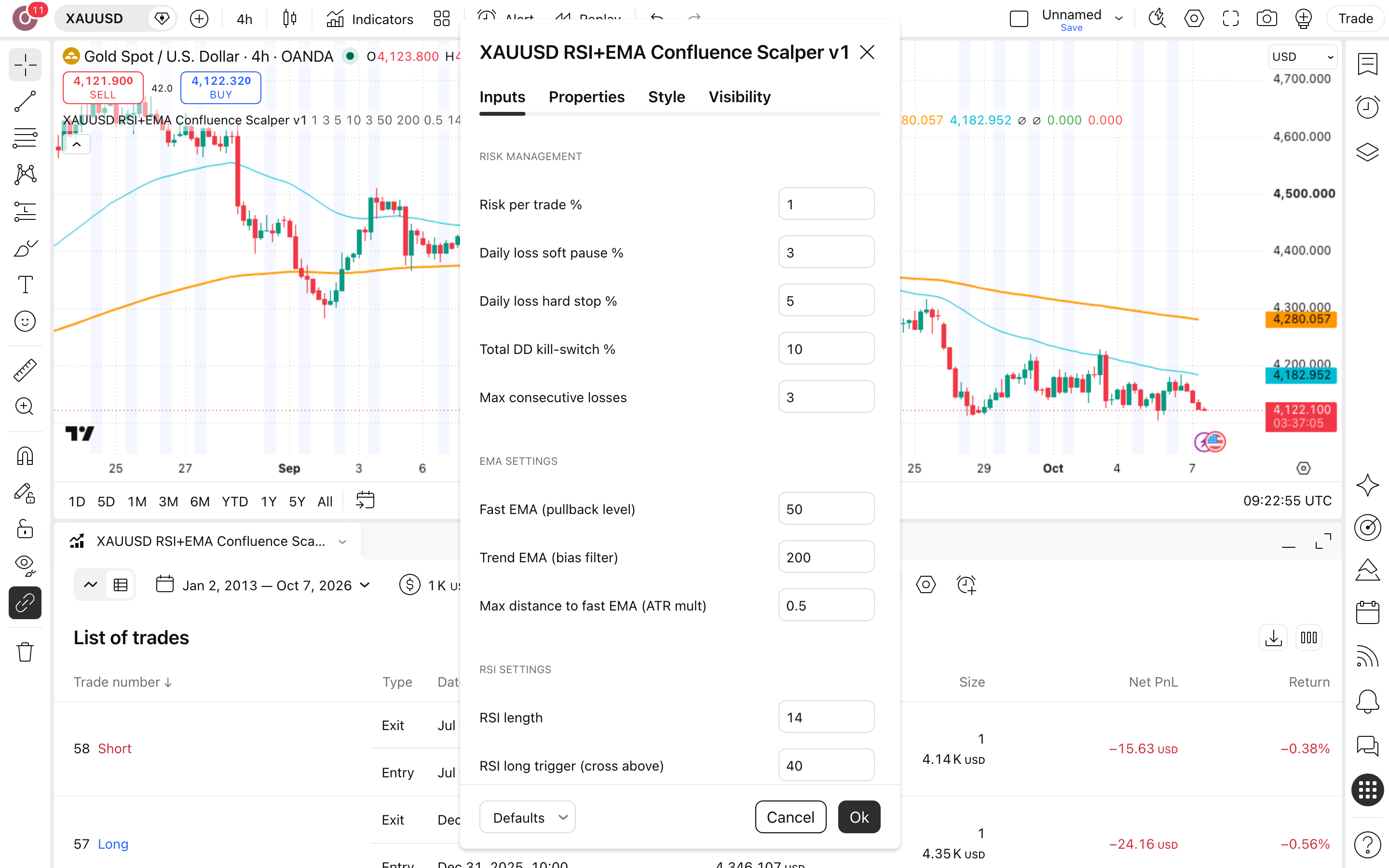Screen dimensions: 1389x868
Task: Open the Unnamed layout dropdown arrow
Action: (1118, 18)
